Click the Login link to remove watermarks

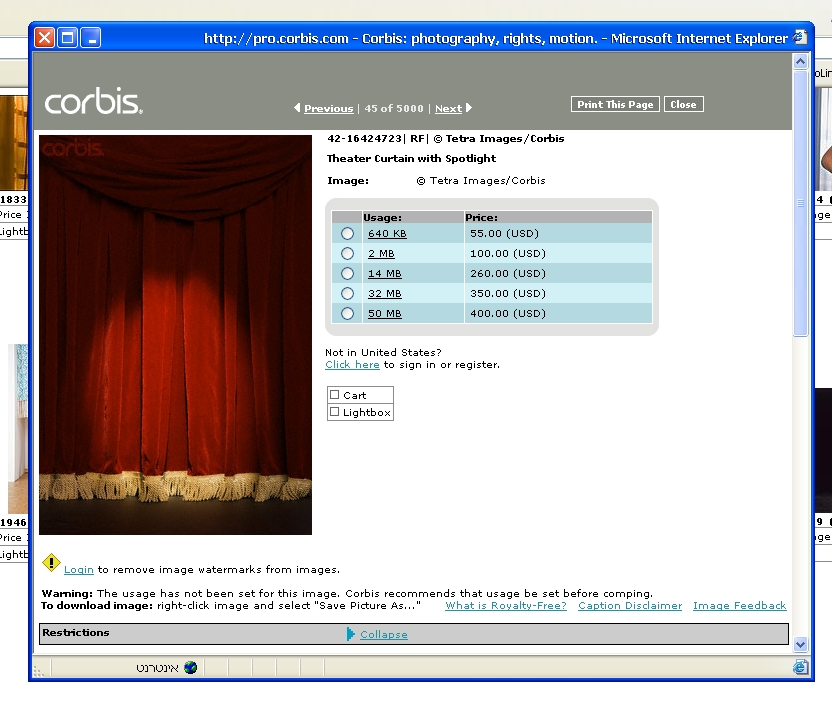point(79,570)
